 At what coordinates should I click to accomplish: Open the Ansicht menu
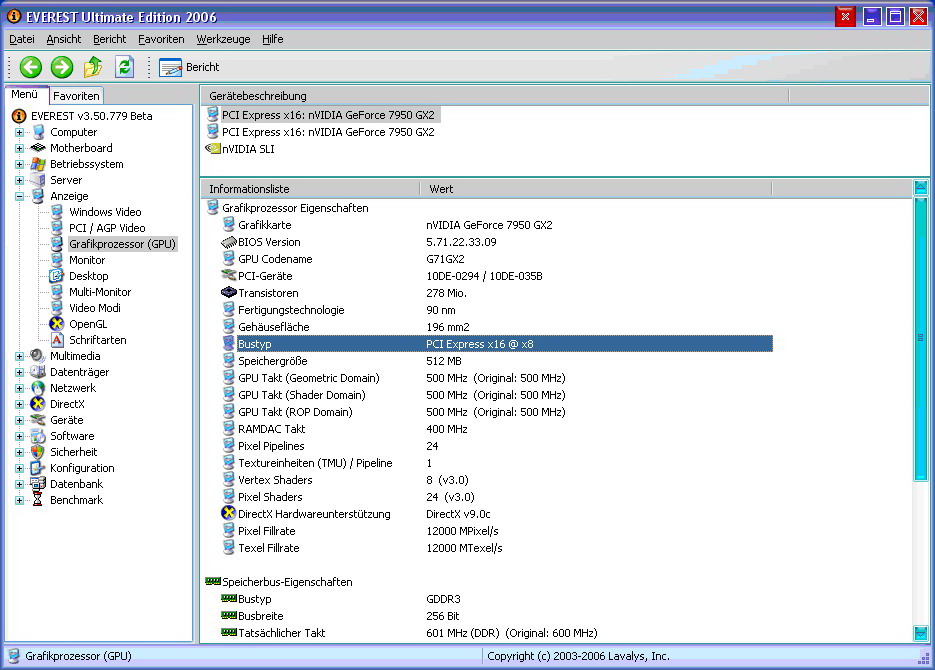click(x=64, y=39)
